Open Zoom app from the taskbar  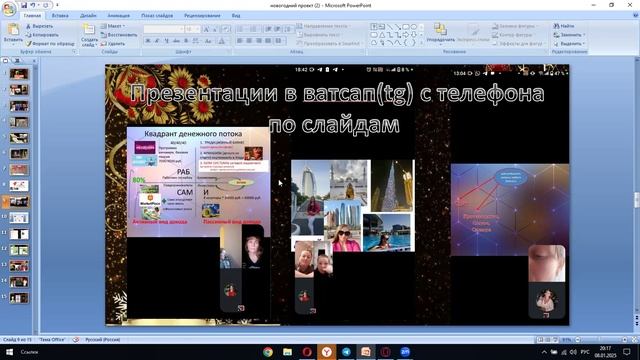click(x=405, y=352)
